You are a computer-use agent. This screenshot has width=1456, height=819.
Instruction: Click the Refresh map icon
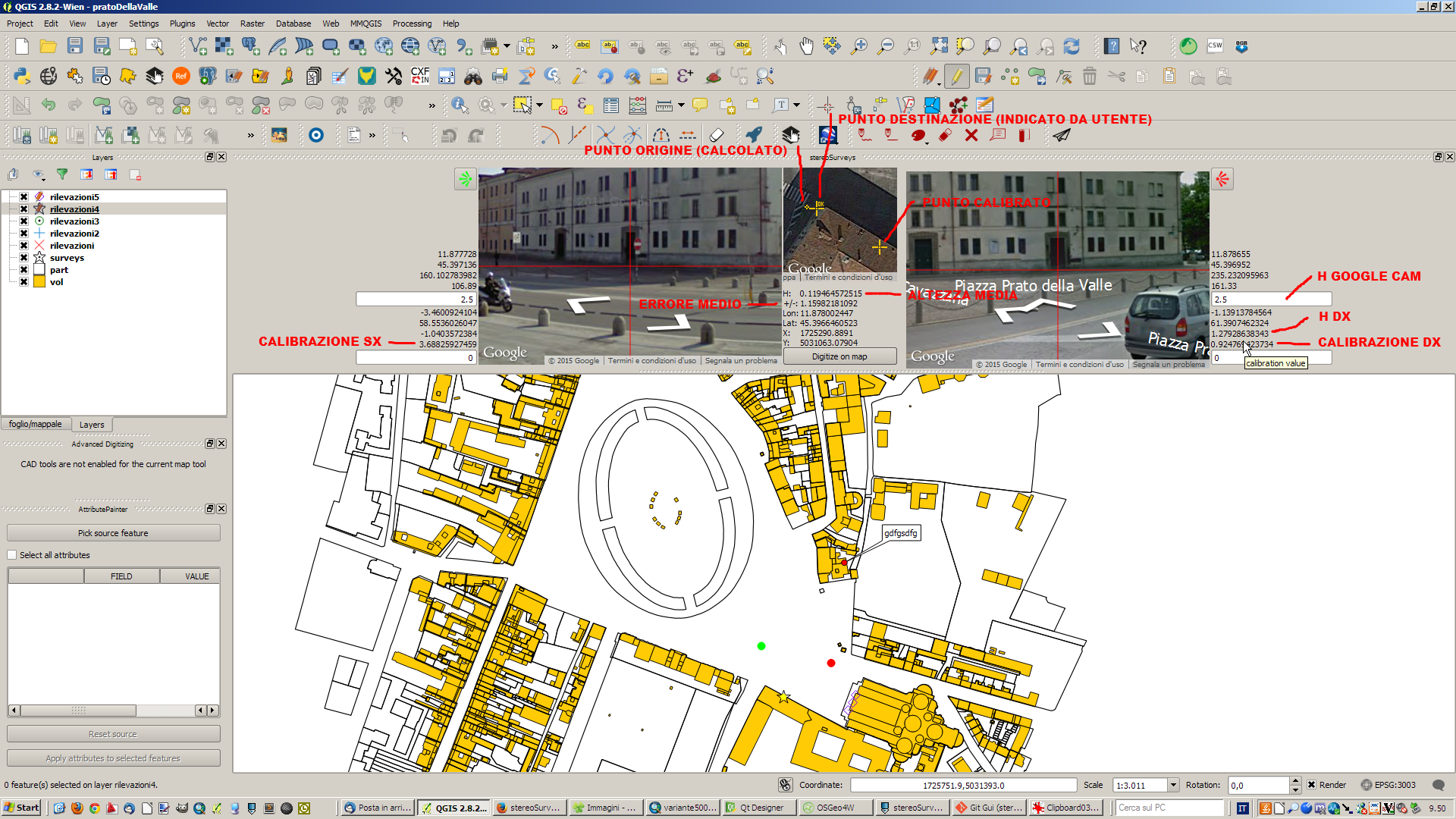1072,47
